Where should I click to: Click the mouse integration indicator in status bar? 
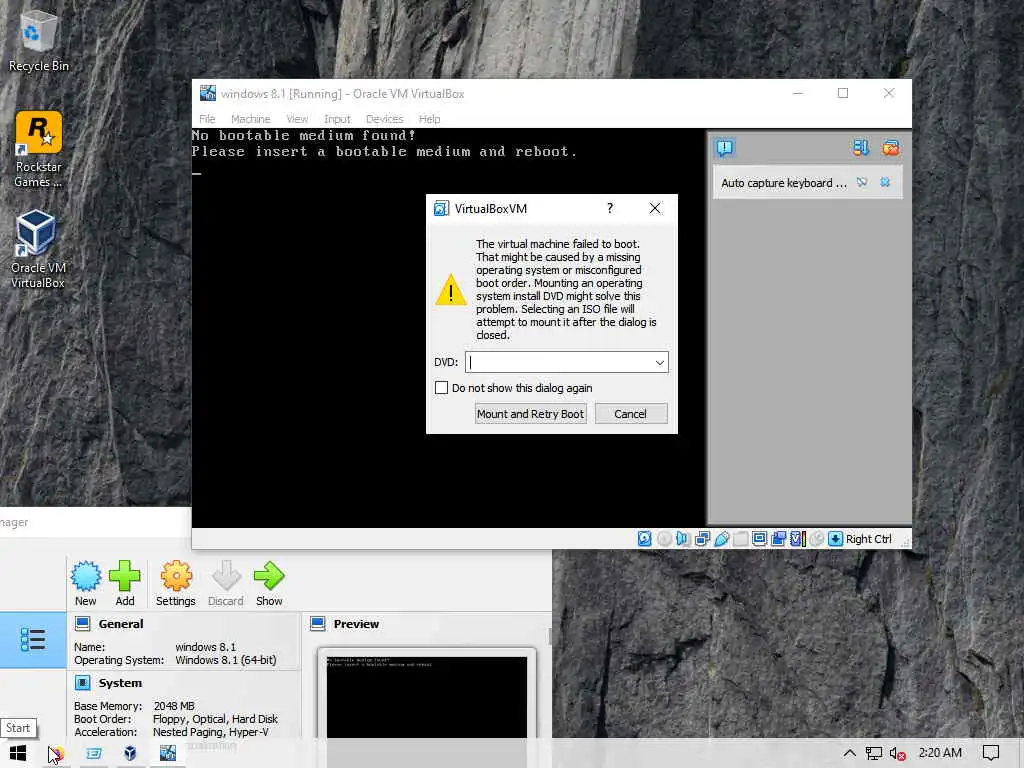(816, 539)
